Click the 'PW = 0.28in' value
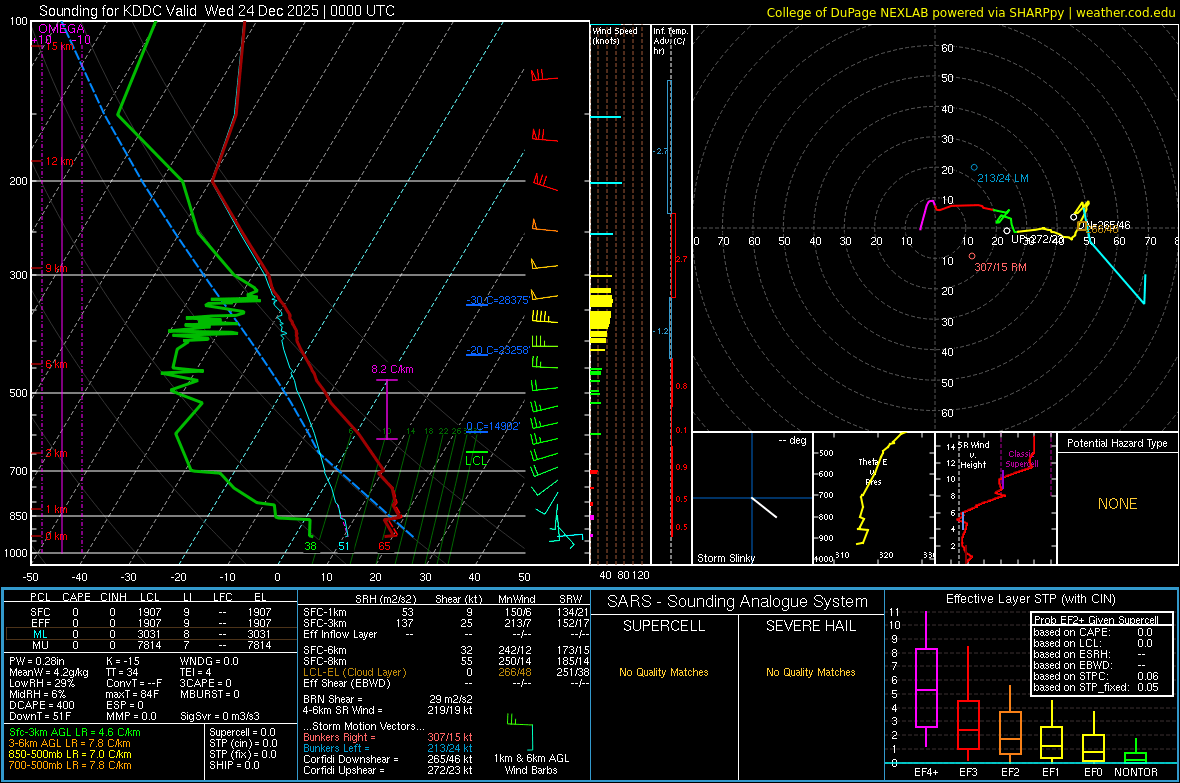 [36, 661]
